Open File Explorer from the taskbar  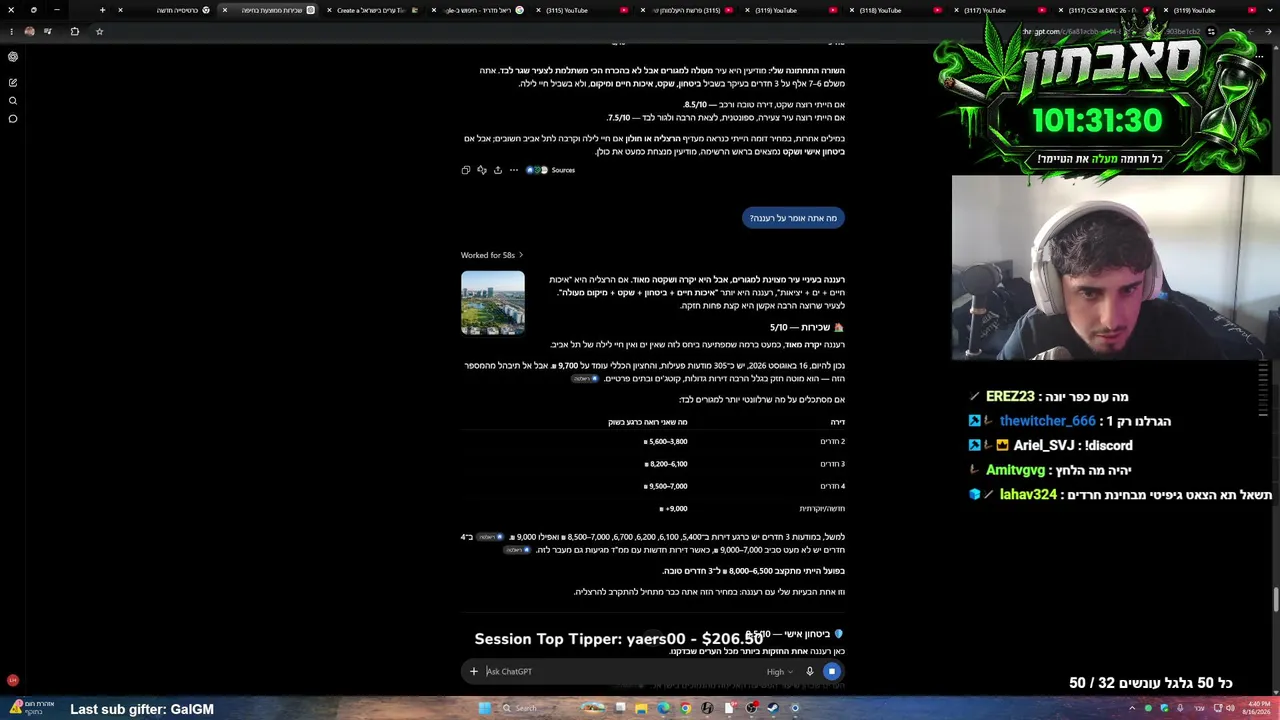click(642, 708)
